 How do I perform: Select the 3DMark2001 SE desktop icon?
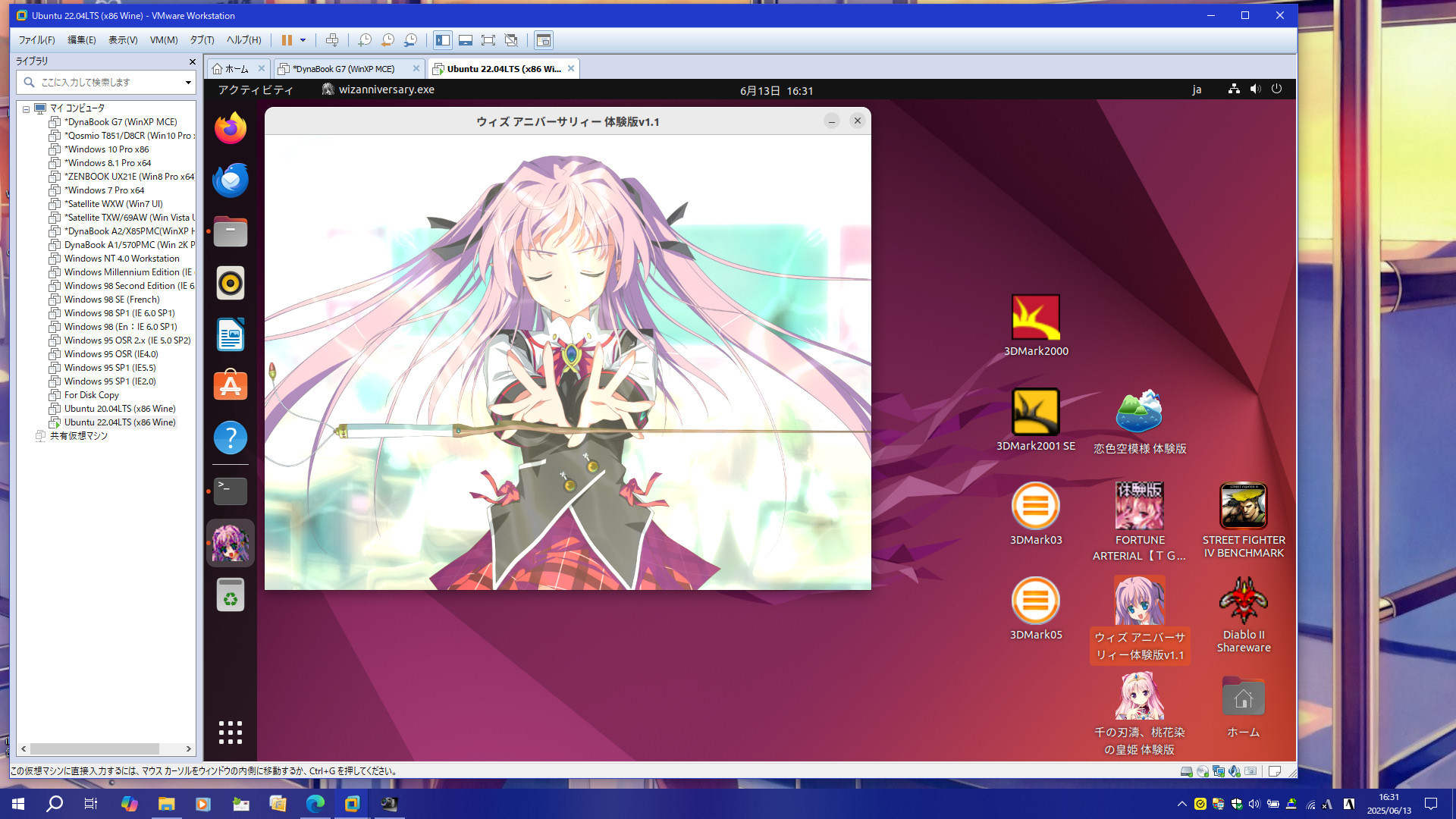1036,420
